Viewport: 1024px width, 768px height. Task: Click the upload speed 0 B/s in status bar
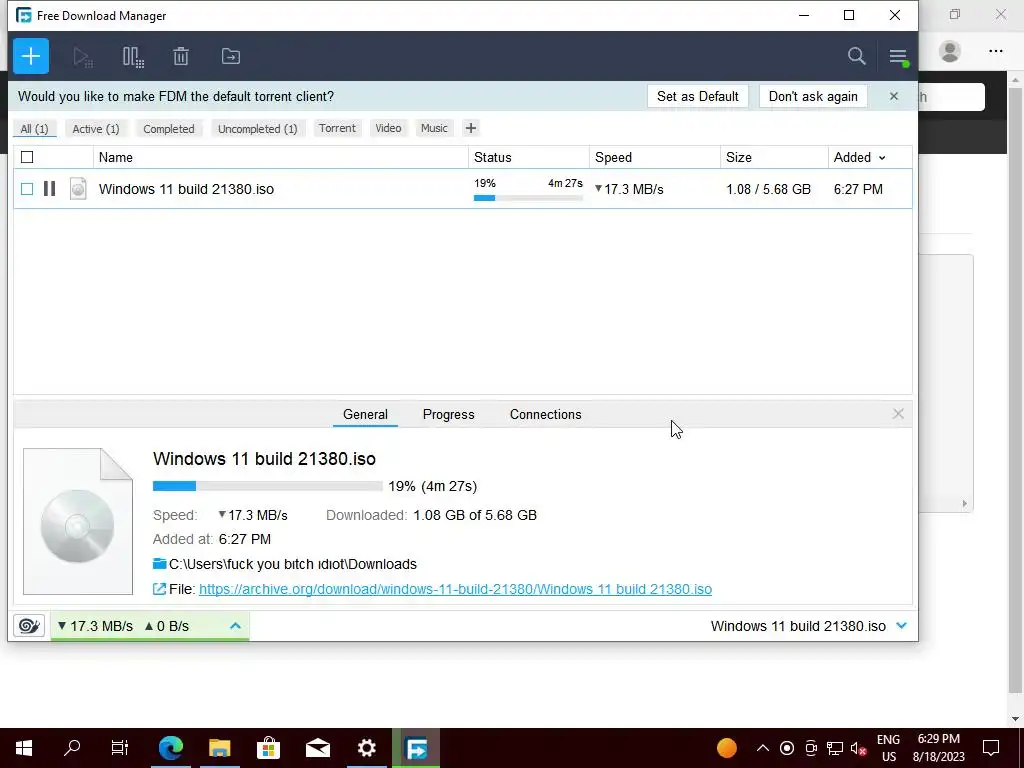coord(167,626)
